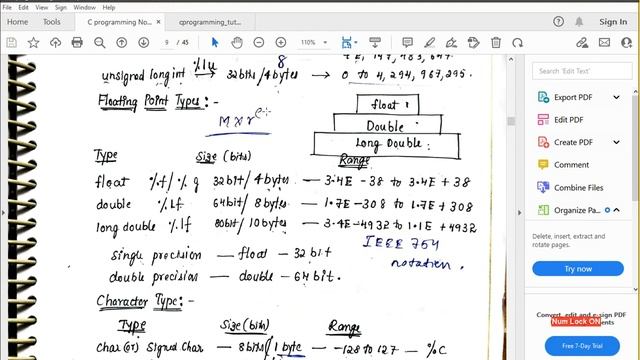
Task: Click the Search 'Edit Text' field
Action: 582,71
